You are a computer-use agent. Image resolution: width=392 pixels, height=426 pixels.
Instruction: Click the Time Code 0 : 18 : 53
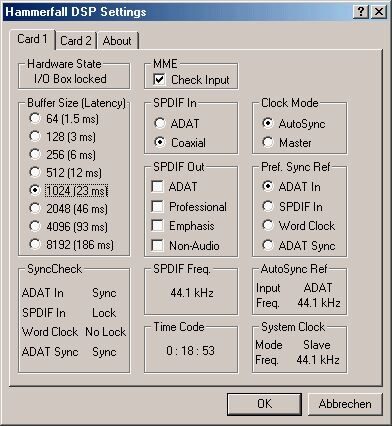pyautogui.click(x=190, y=351)
